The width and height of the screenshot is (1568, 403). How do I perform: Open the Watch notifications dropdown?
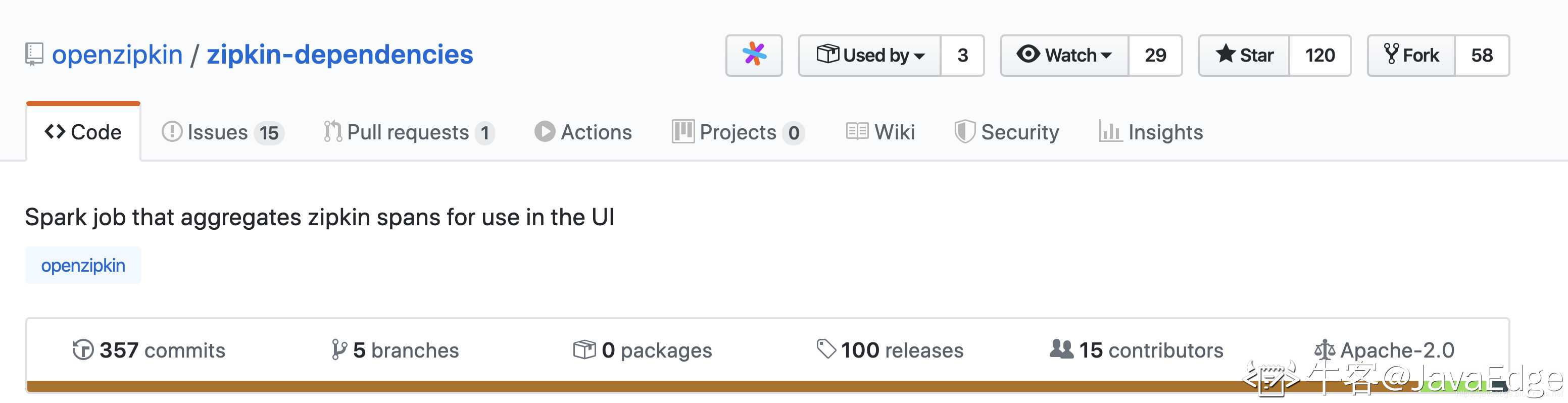pos(1064,55)
